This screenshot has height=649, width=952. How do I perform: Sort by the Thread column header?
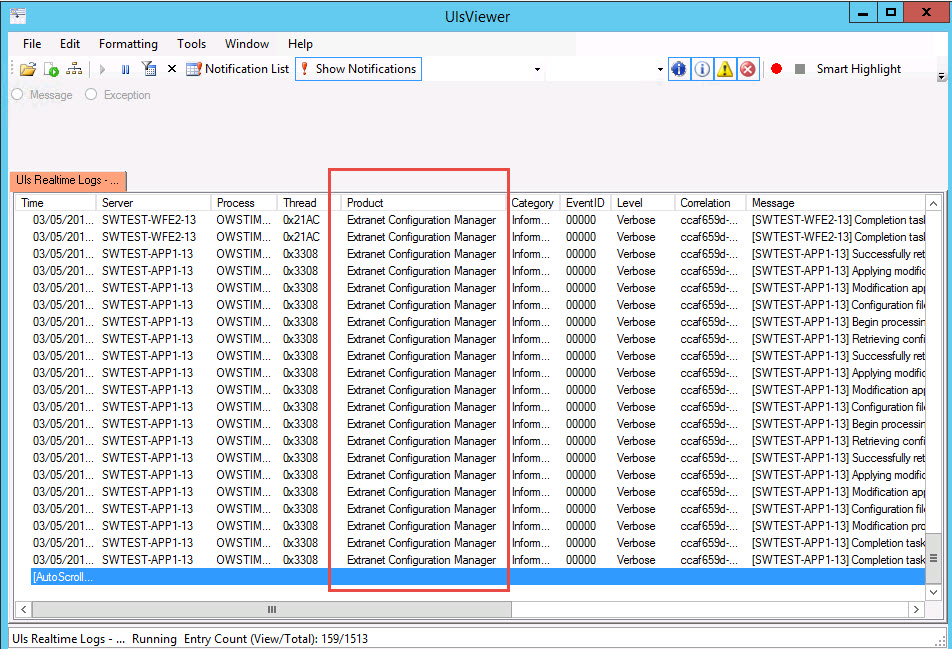pyautogui.click(x=307, y=203)
